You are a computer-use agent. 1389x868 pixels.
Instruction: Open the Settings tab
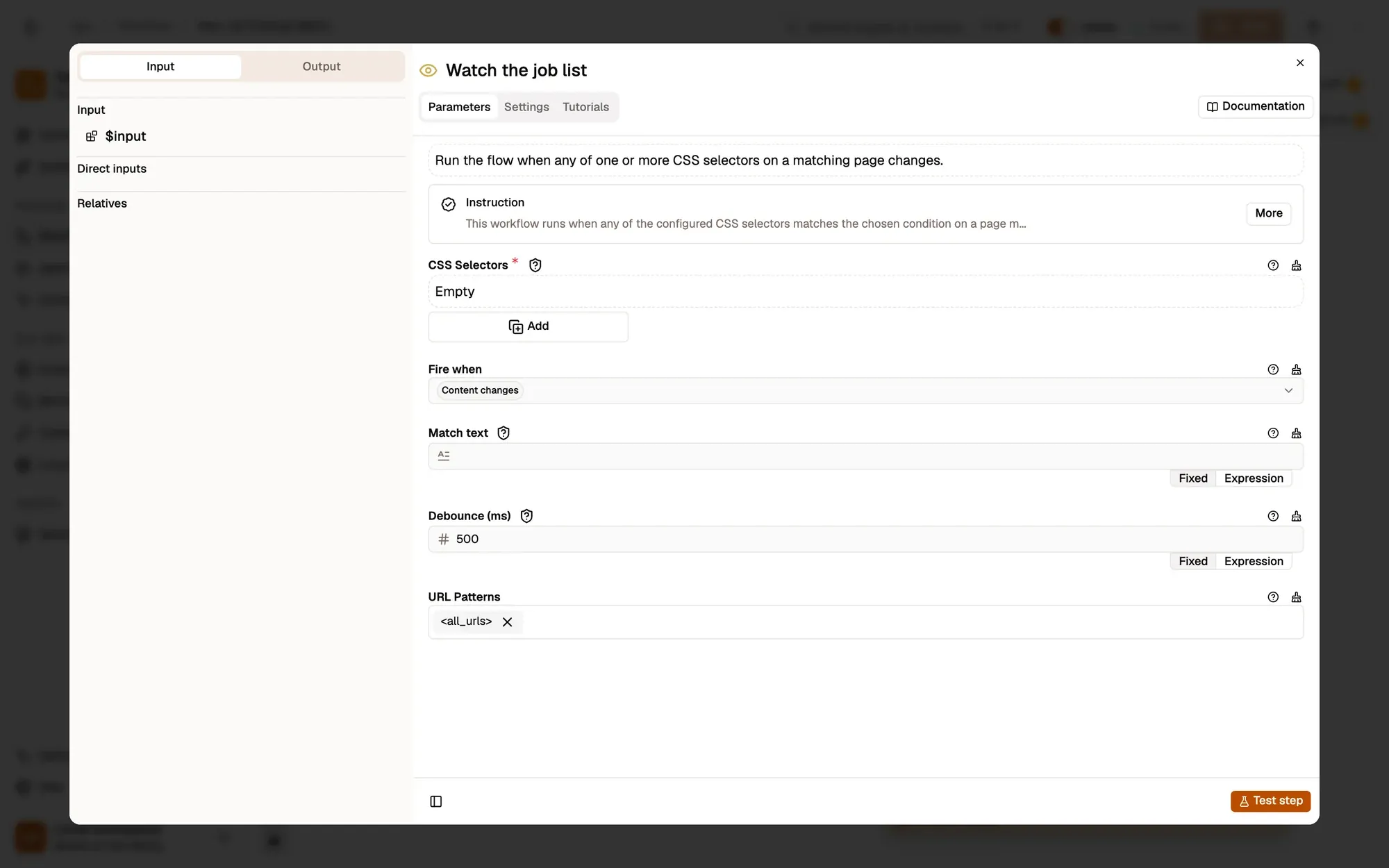(526, 107)
